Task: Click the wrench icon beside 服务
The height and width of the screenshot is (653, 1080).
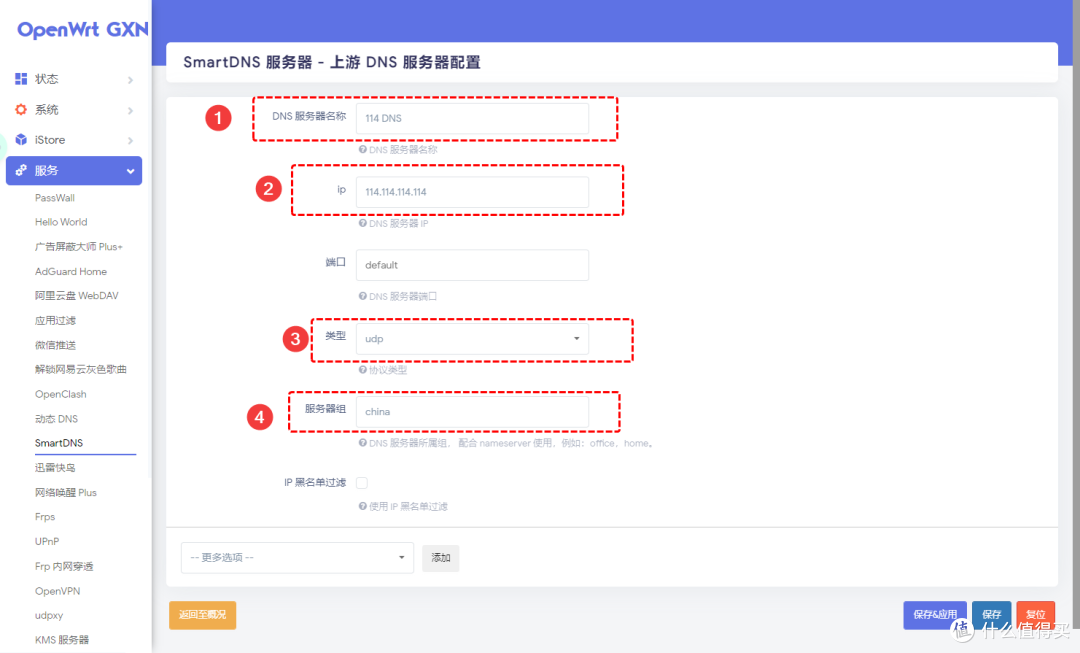Action: tap(22, 170)
